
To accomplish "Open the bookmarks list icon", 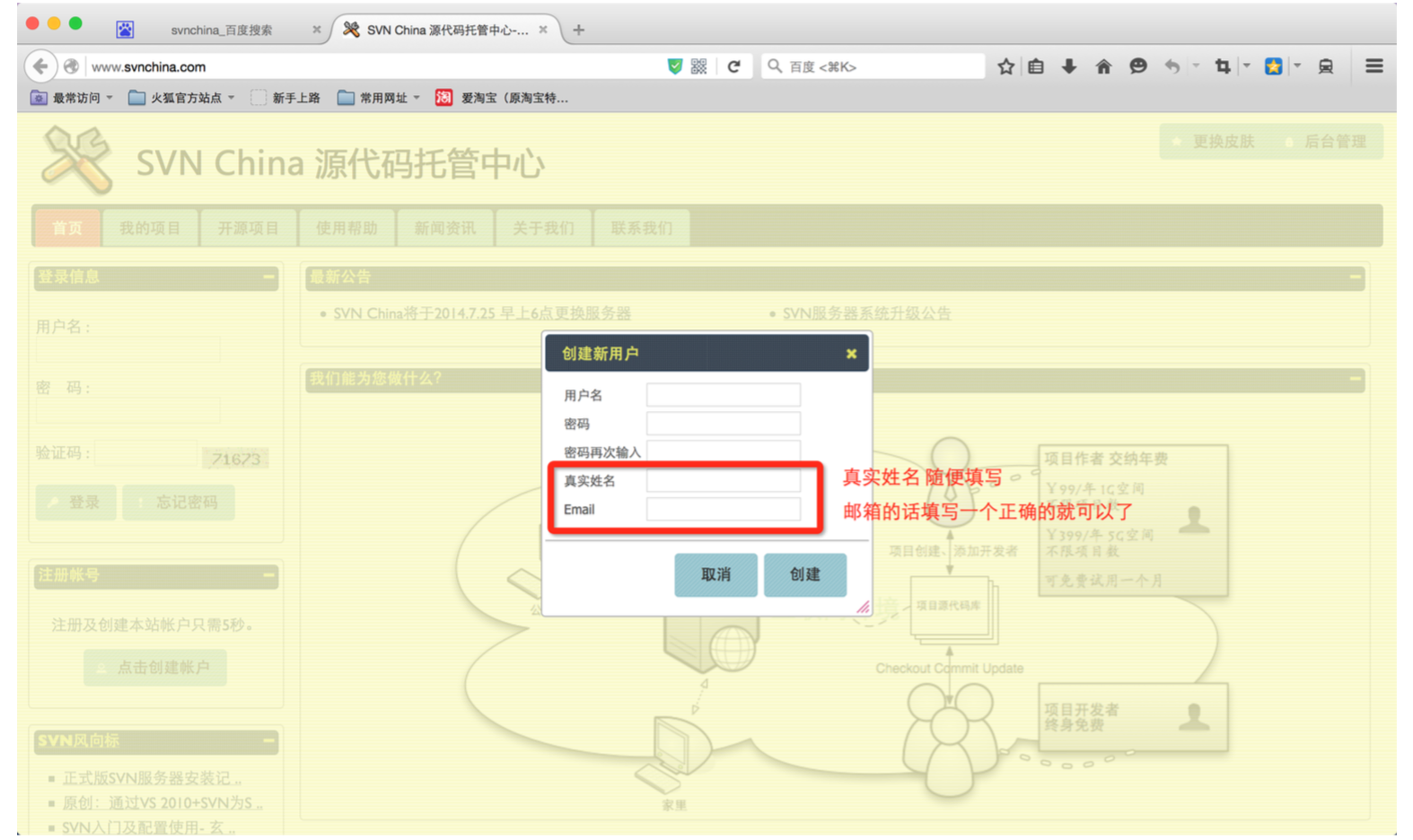I will [1036, 66].
